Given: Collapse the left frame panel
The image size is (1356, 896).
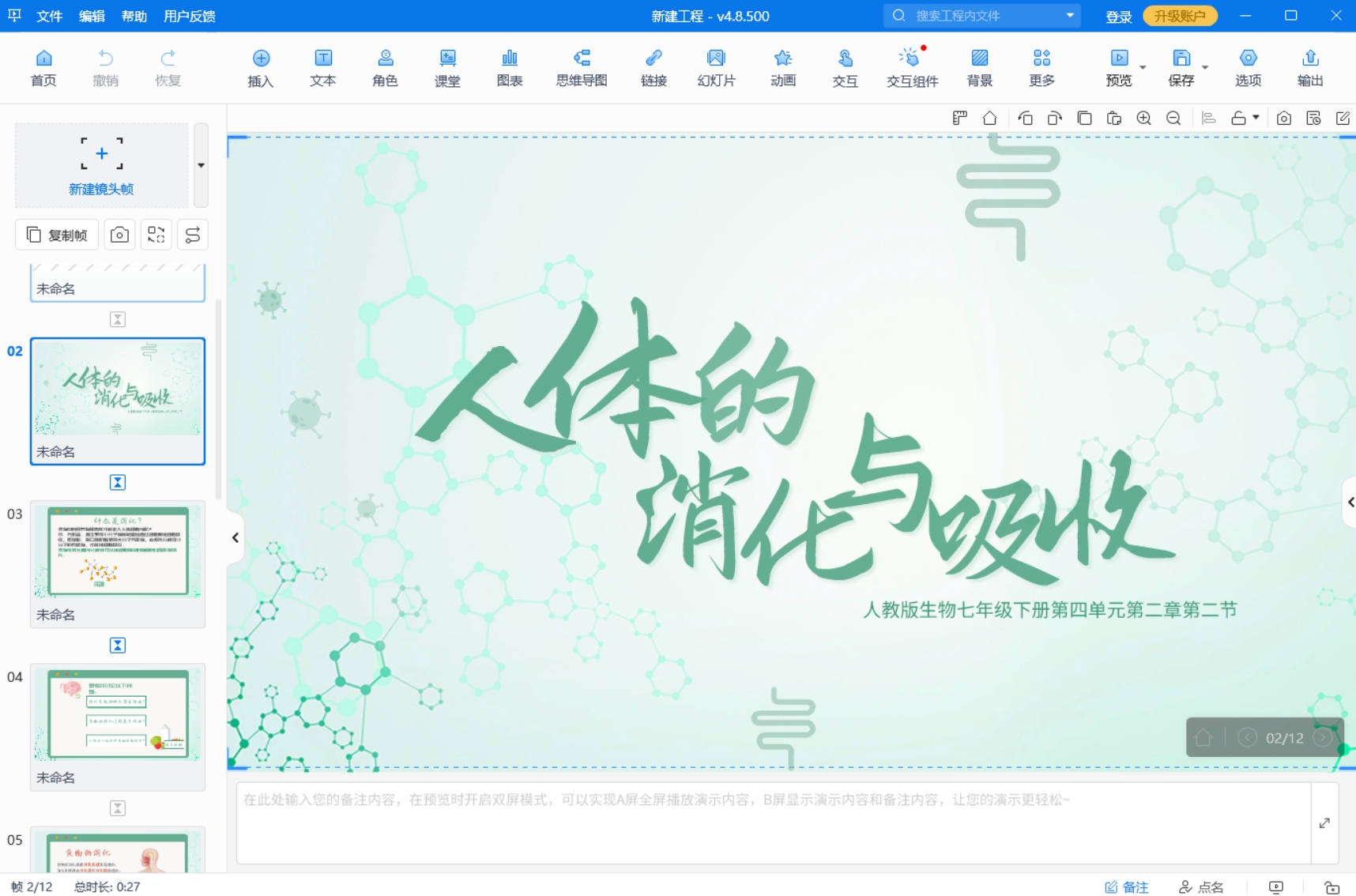Looking at the screenshot, I should [235, 537].
